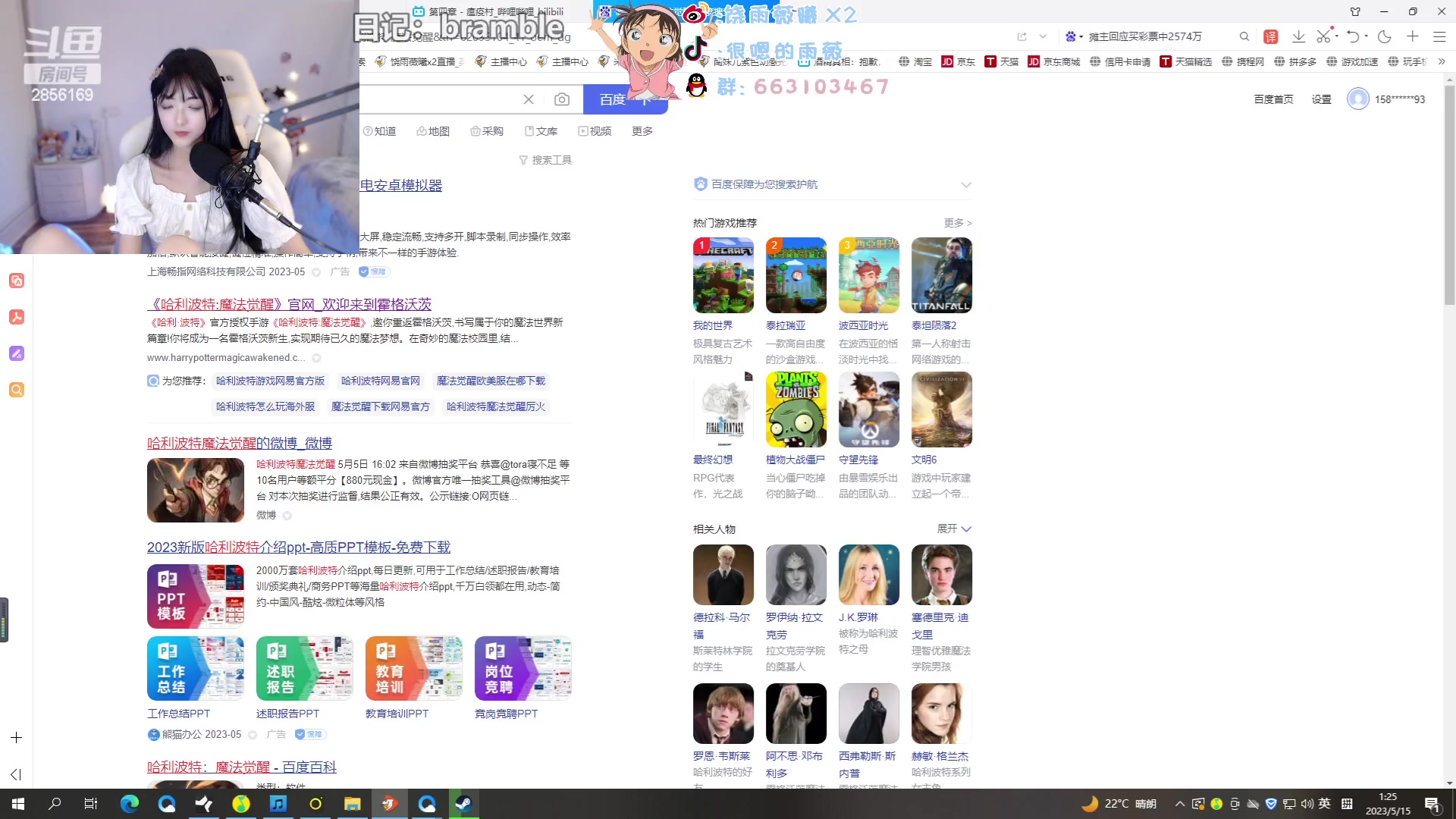The image size is (1456, 819).
Task: Open the 赫敏·格兰杰 person photo
Action: click(x=942, y=714)
